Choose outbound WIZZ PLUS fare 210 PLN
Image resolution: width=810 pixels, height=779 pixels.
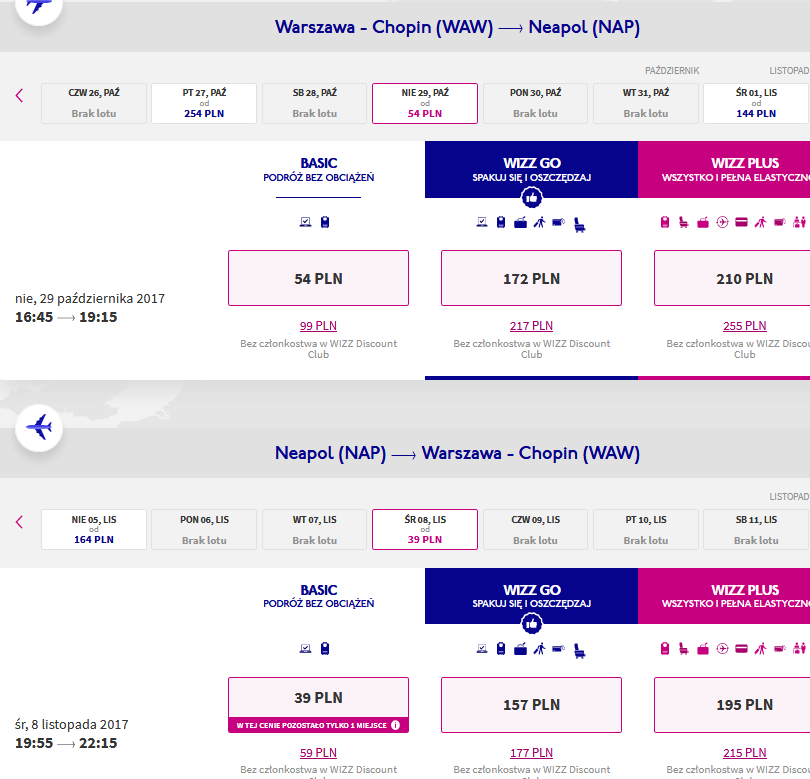(x=732, y=278)
